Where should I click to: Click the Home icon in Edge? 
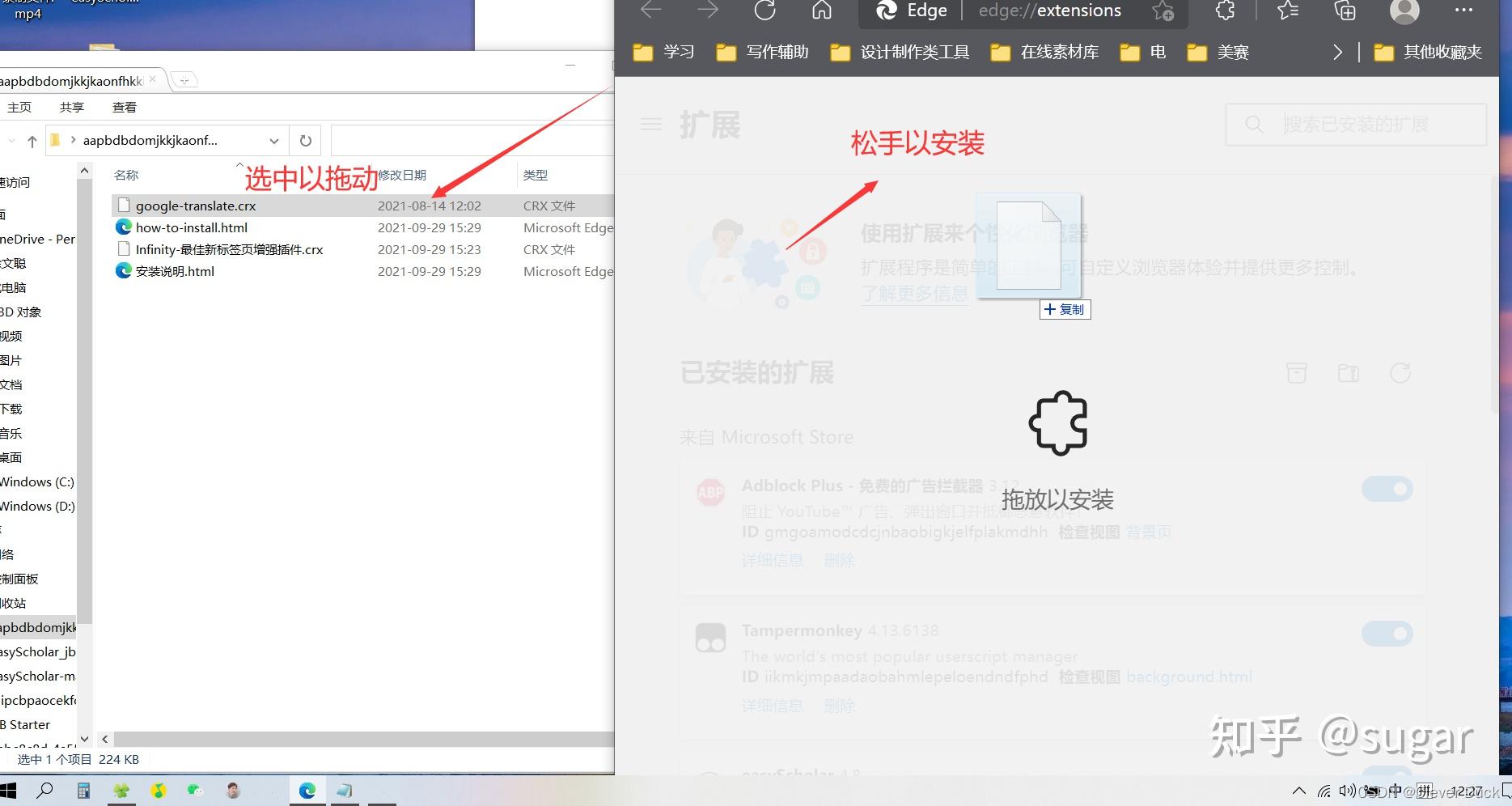(x=821, y=11)
